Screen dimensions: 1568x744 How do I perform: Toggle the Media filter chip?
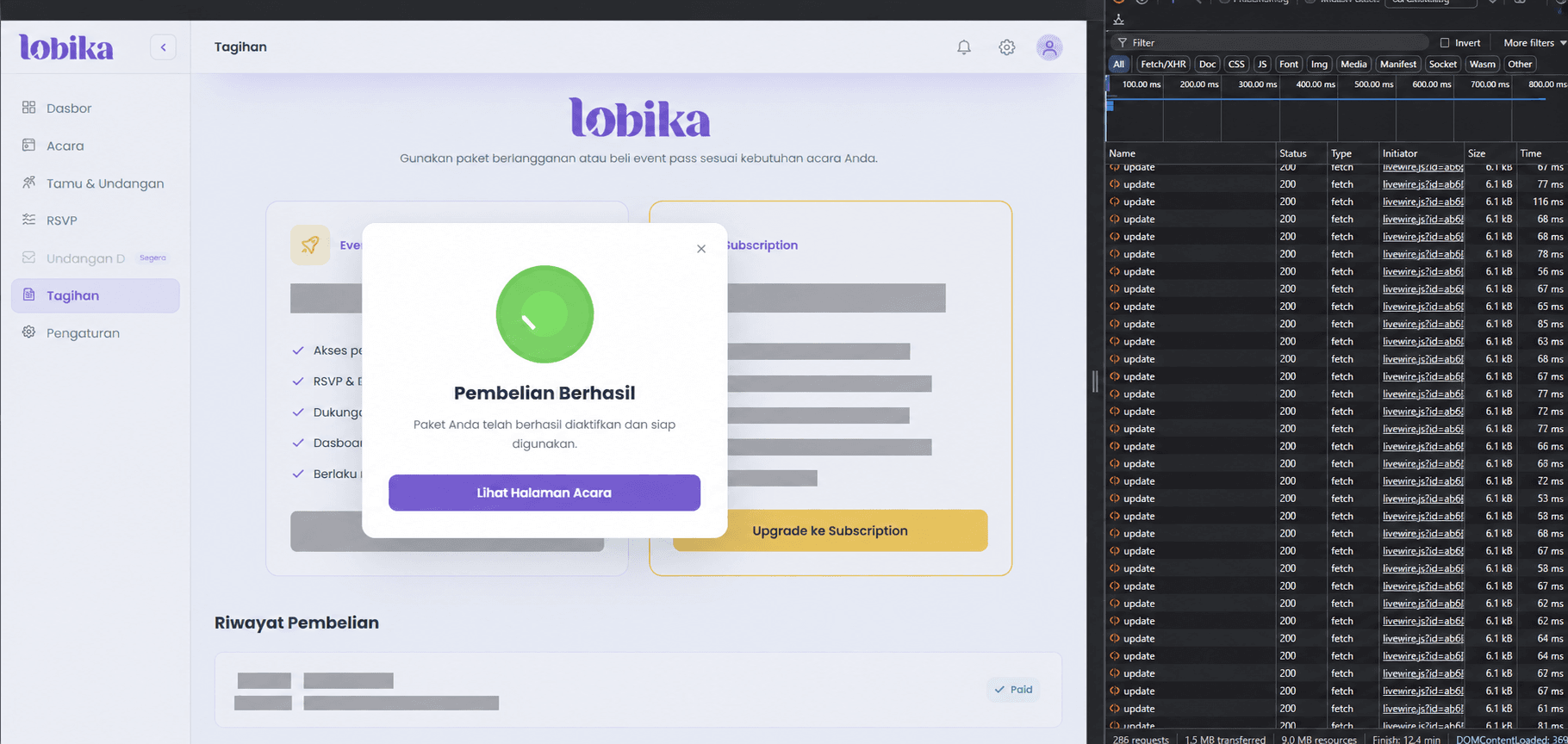(x=1353, y=64)
